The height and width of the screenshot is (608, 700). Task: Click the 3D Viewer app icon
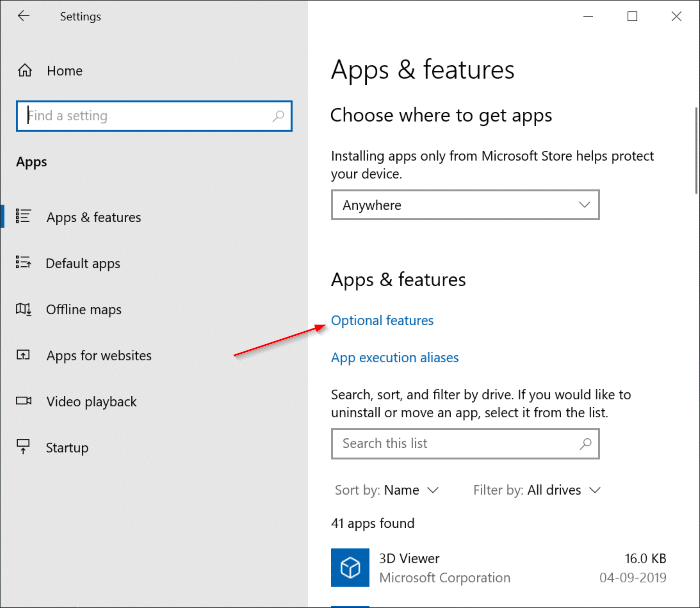(x=350, y=567)
